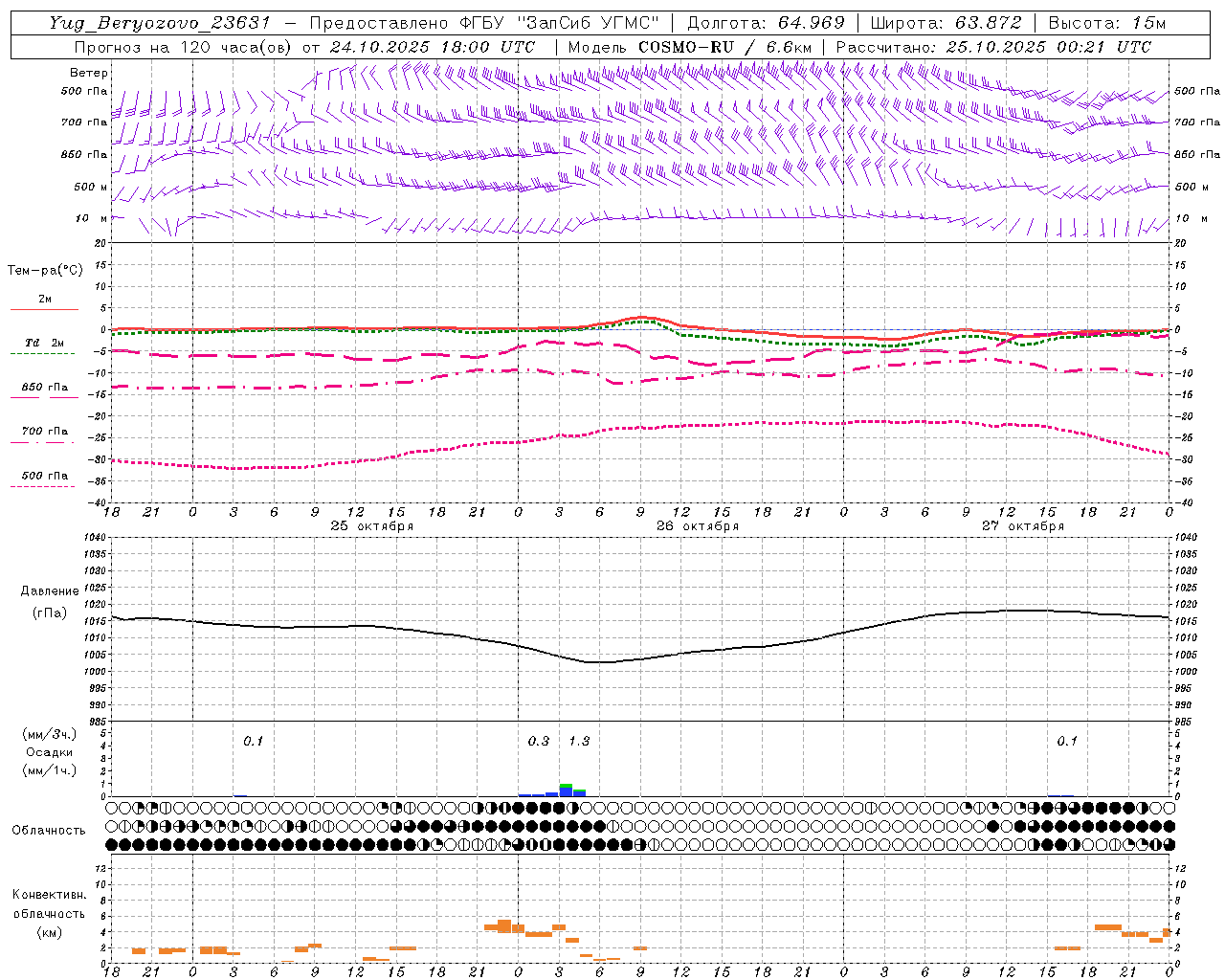1225x980 pixels.
Task: Click the Облачность panel label
Action: click(49, 831)
